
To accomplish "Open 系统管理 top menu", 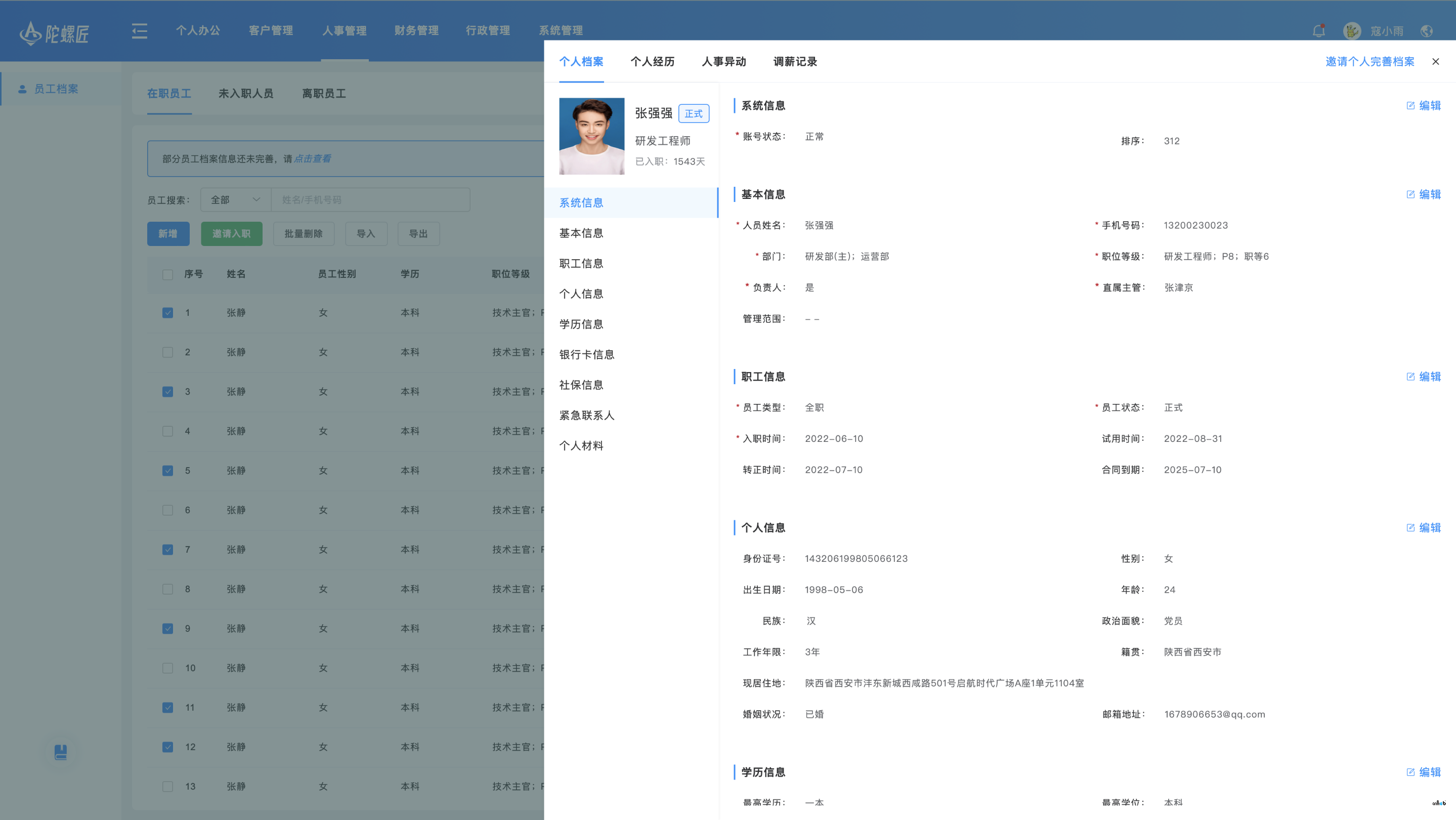I will click(x=561, y=30).
